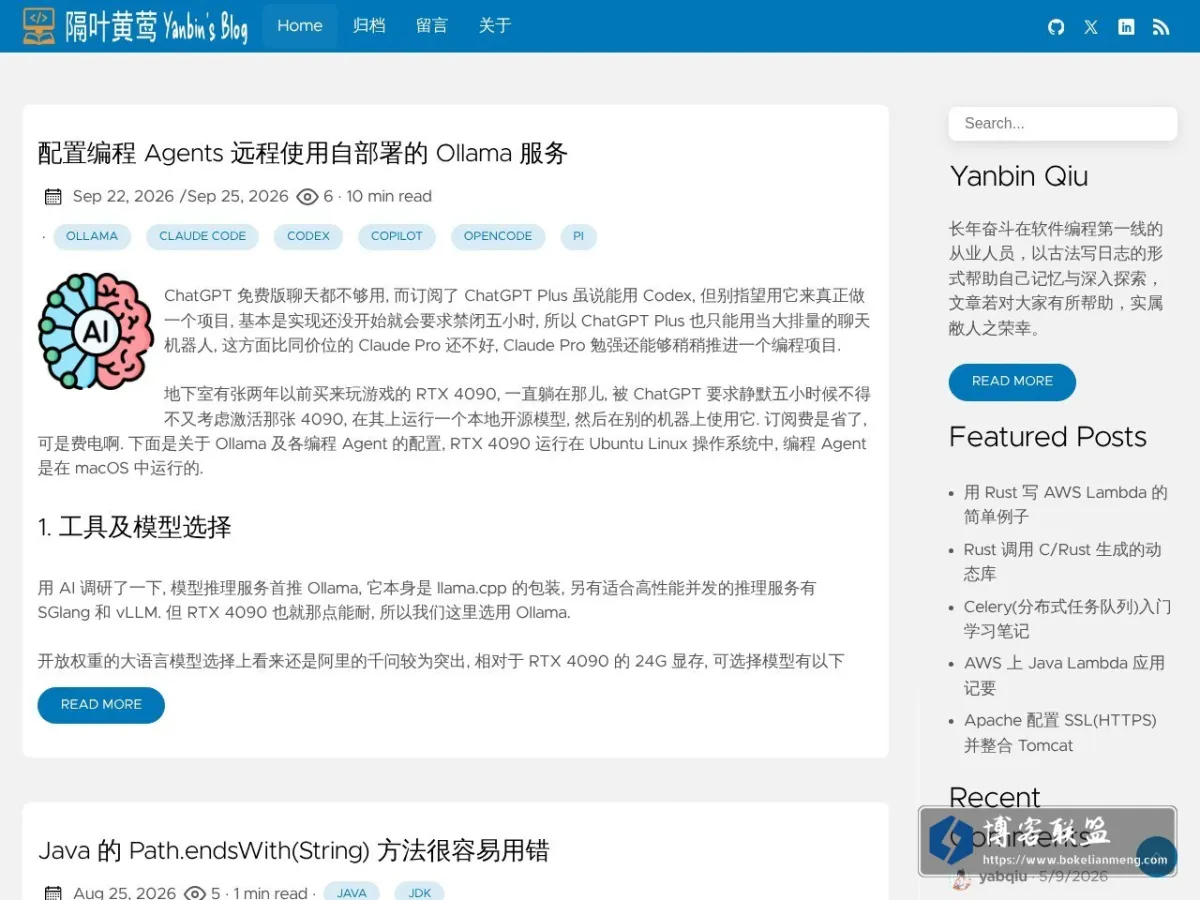Click the scroll-to-top round button
1200x900 pixels.
click(1157, 857)
